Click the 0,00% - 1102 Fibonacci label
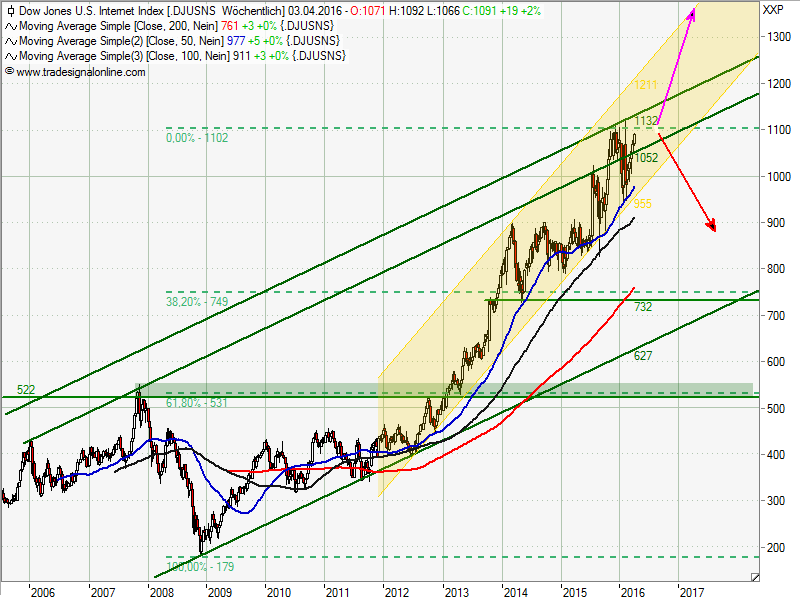Viewport: 800px width, 600px height. [197, 138]
